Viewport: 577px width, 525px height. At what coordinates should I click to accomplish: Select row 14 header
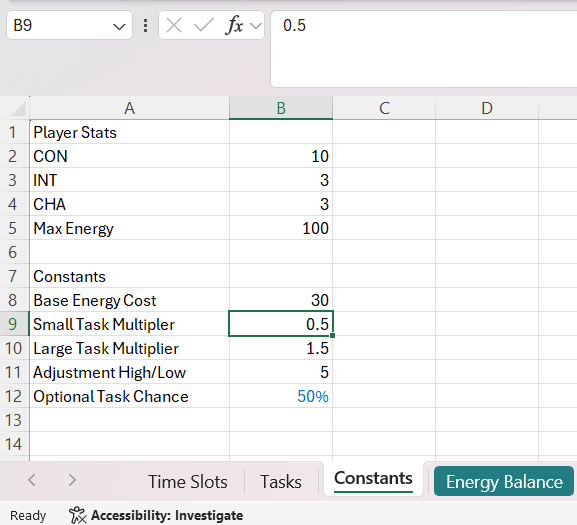(x=13, y=444)
